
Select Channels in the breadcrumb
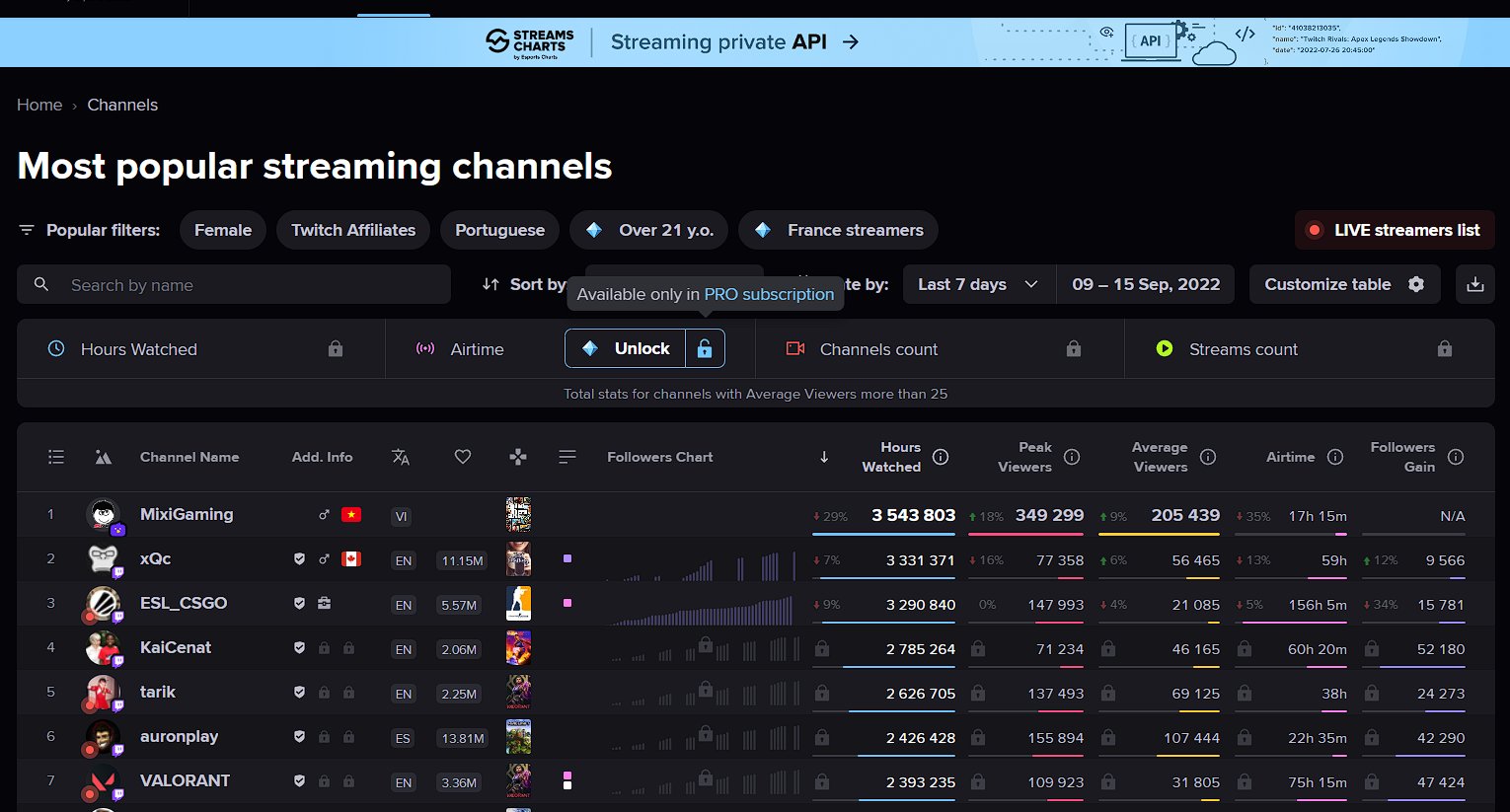coord(122,105)
